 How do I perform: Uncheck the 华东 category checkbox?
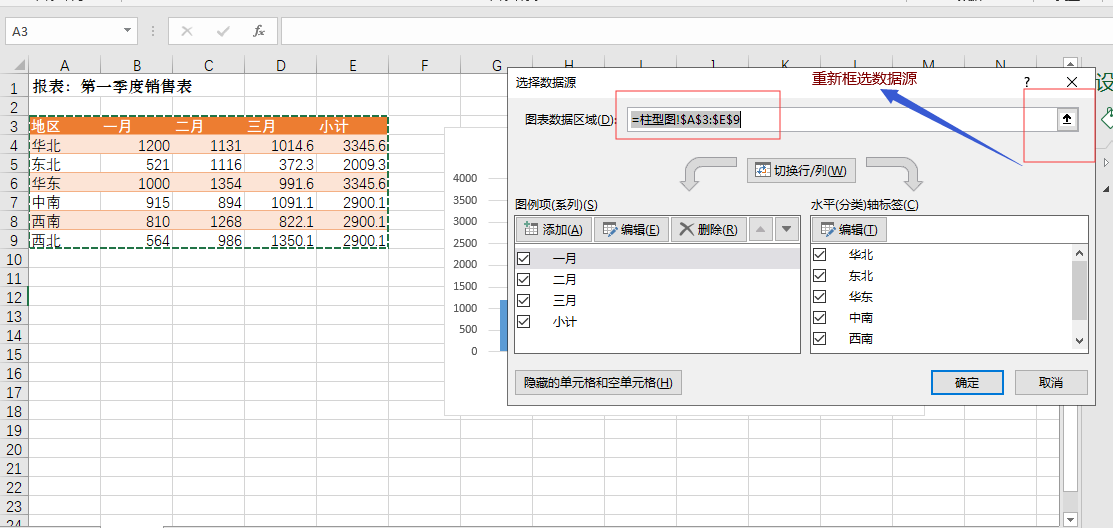[x=819, y=297]
